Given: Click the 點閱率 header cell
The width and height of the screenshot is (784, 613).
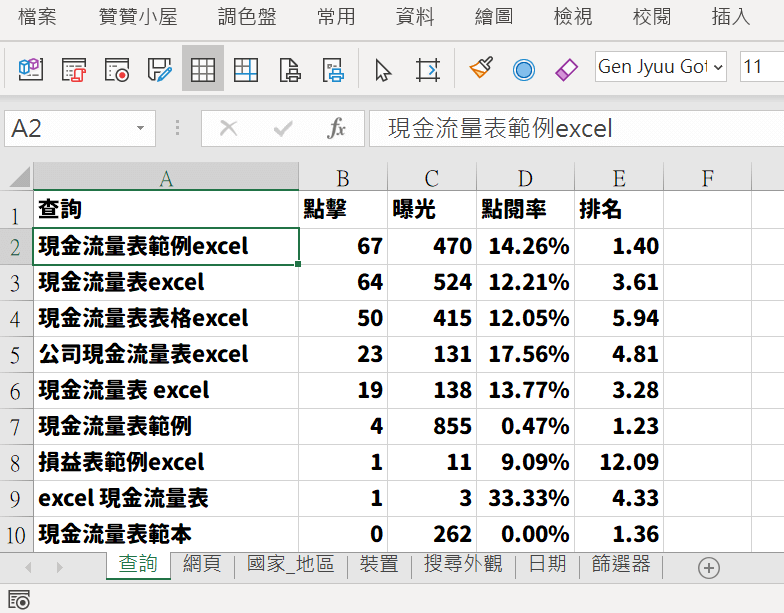Looking at the screenshot, I should pyautogui.click(x=526, y=210).
